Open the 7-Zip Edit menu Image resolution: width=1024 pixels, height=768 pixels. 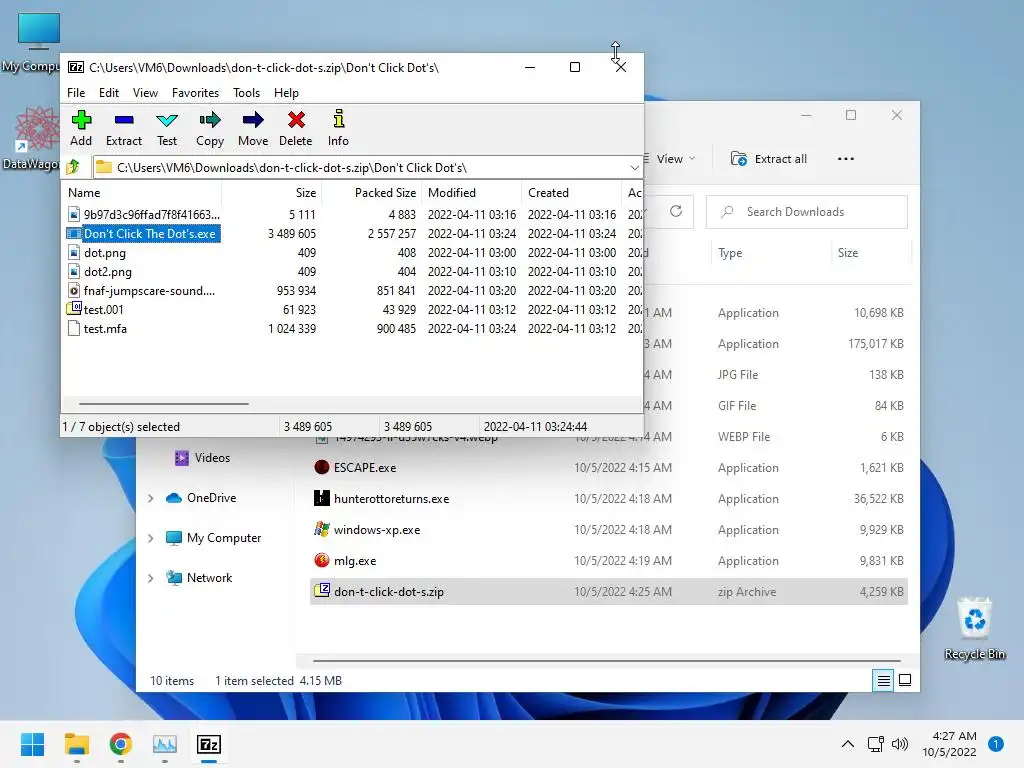point(108,93)
